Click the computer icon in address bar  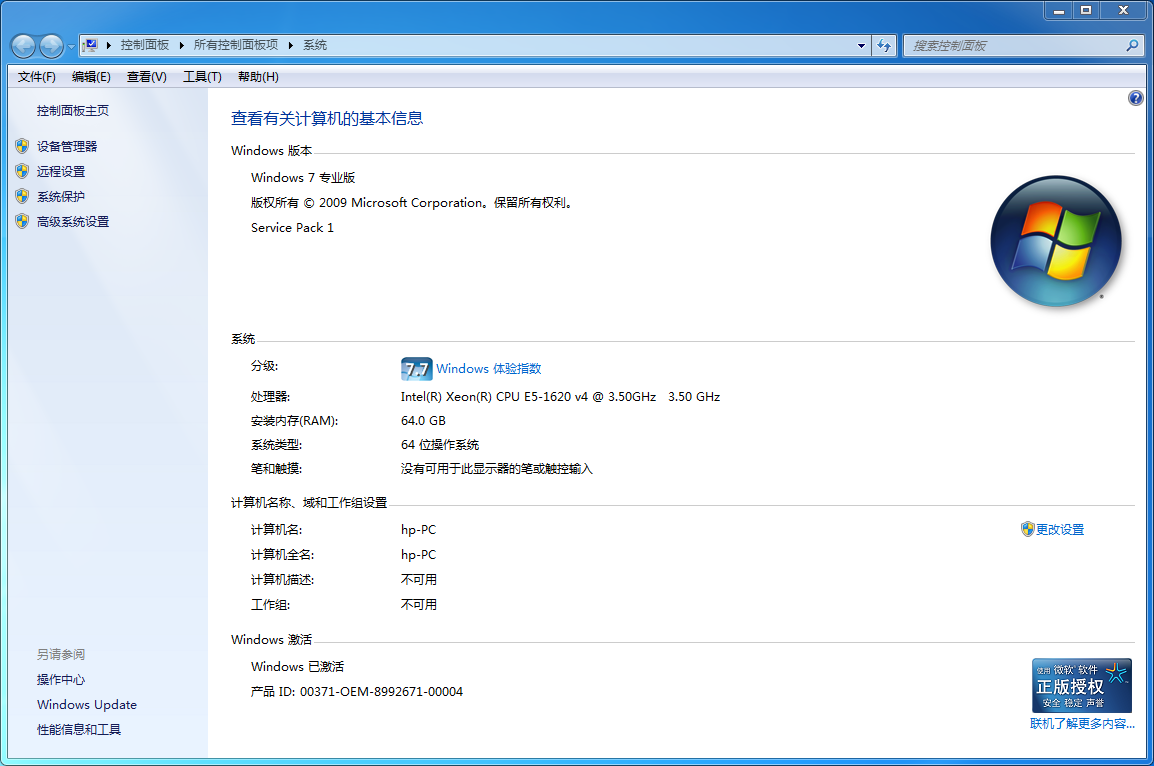click(90, 45)
